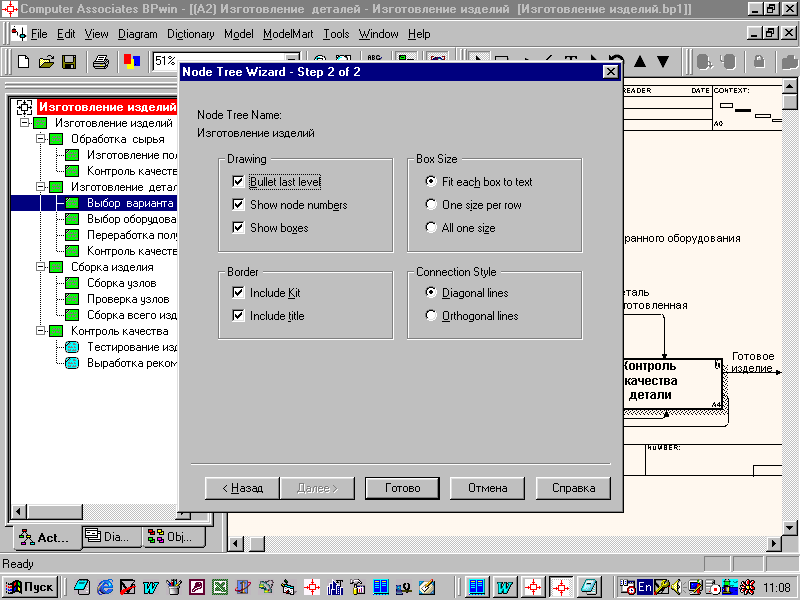Click the system clock showing 11:08
This screenshot has height=600, width=800.
(777, 588)
